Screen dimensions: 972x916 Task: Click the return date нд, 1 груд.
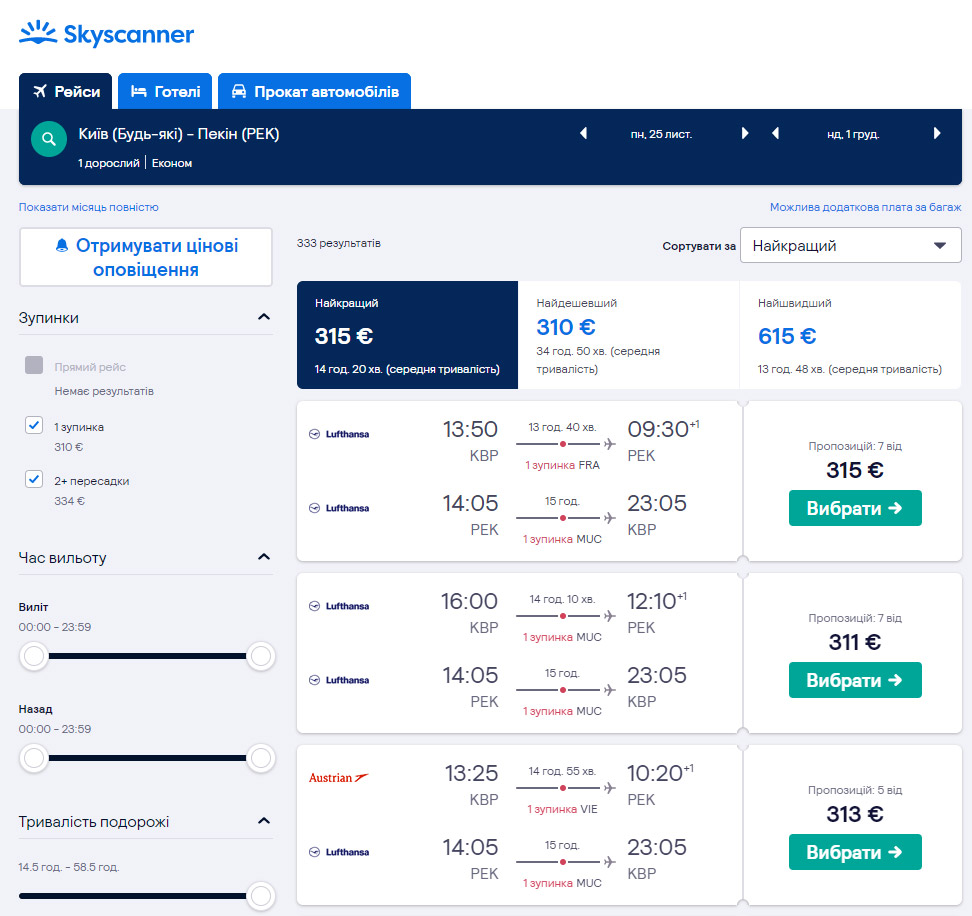pyautogui.click(x=853, y=134)
